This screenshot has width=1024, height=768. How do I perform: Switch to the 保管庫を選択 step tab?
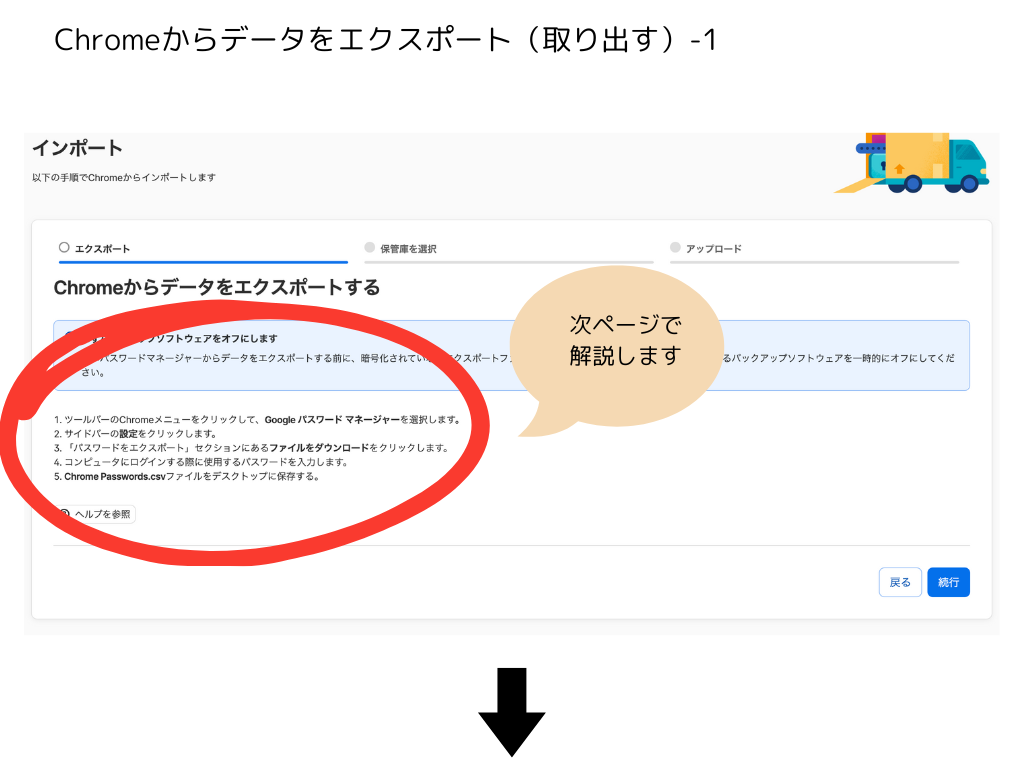[x=408, y=249]
